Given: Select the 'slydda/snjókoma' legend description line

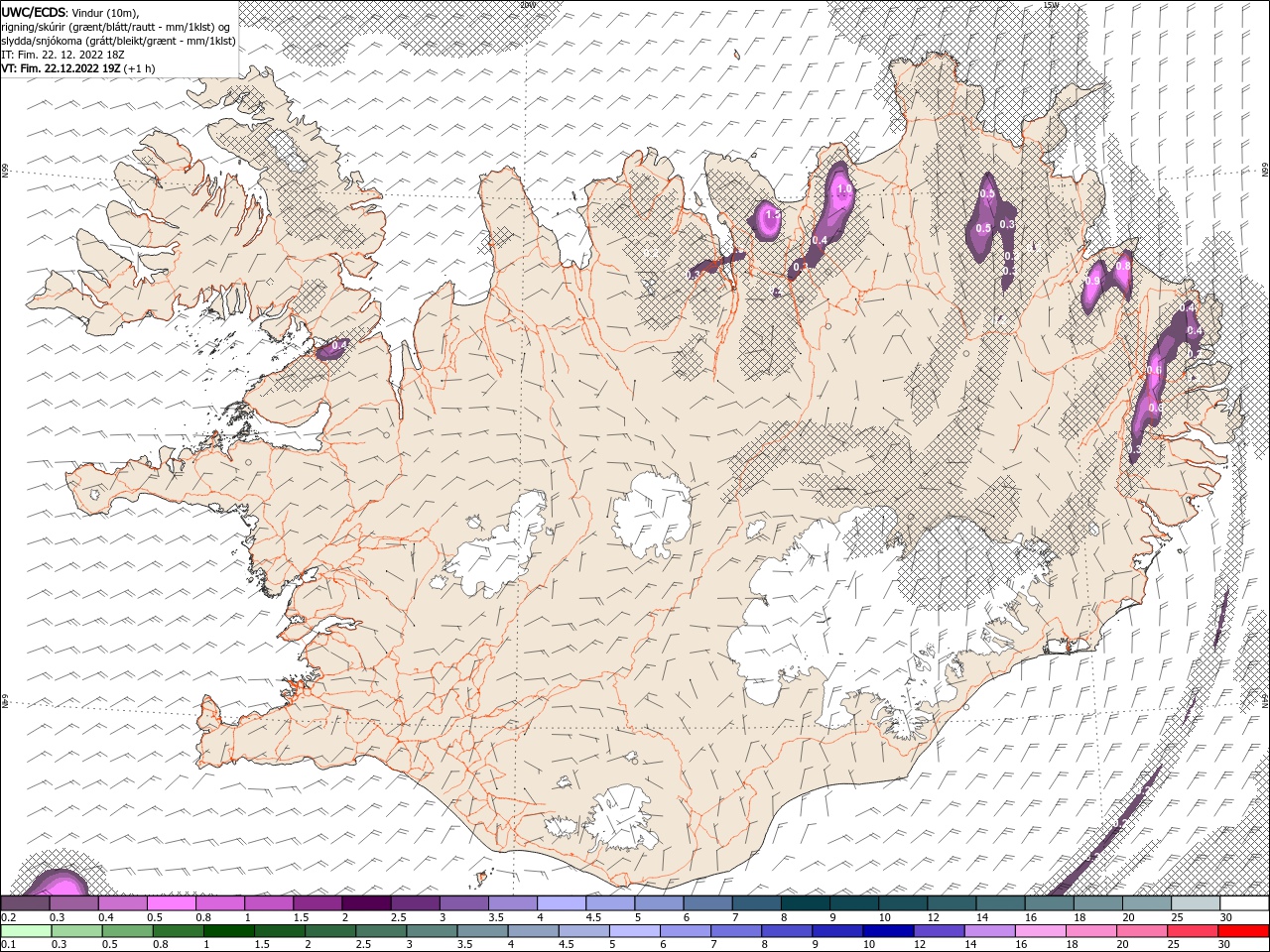Looking at the screenshot, I should [x=118, y=41].
